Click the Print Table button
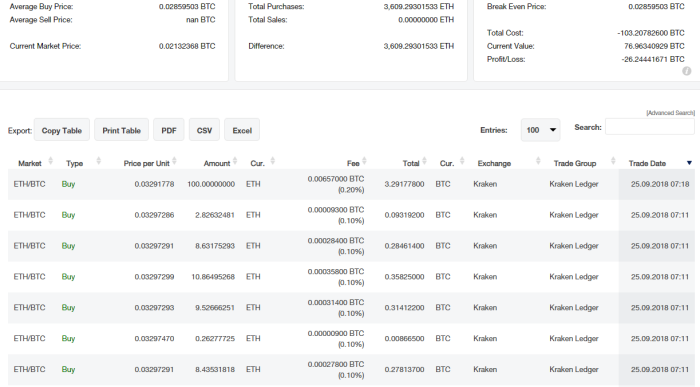Image resolution: width=700 pixels, height=387 pixels. [121, 130]
